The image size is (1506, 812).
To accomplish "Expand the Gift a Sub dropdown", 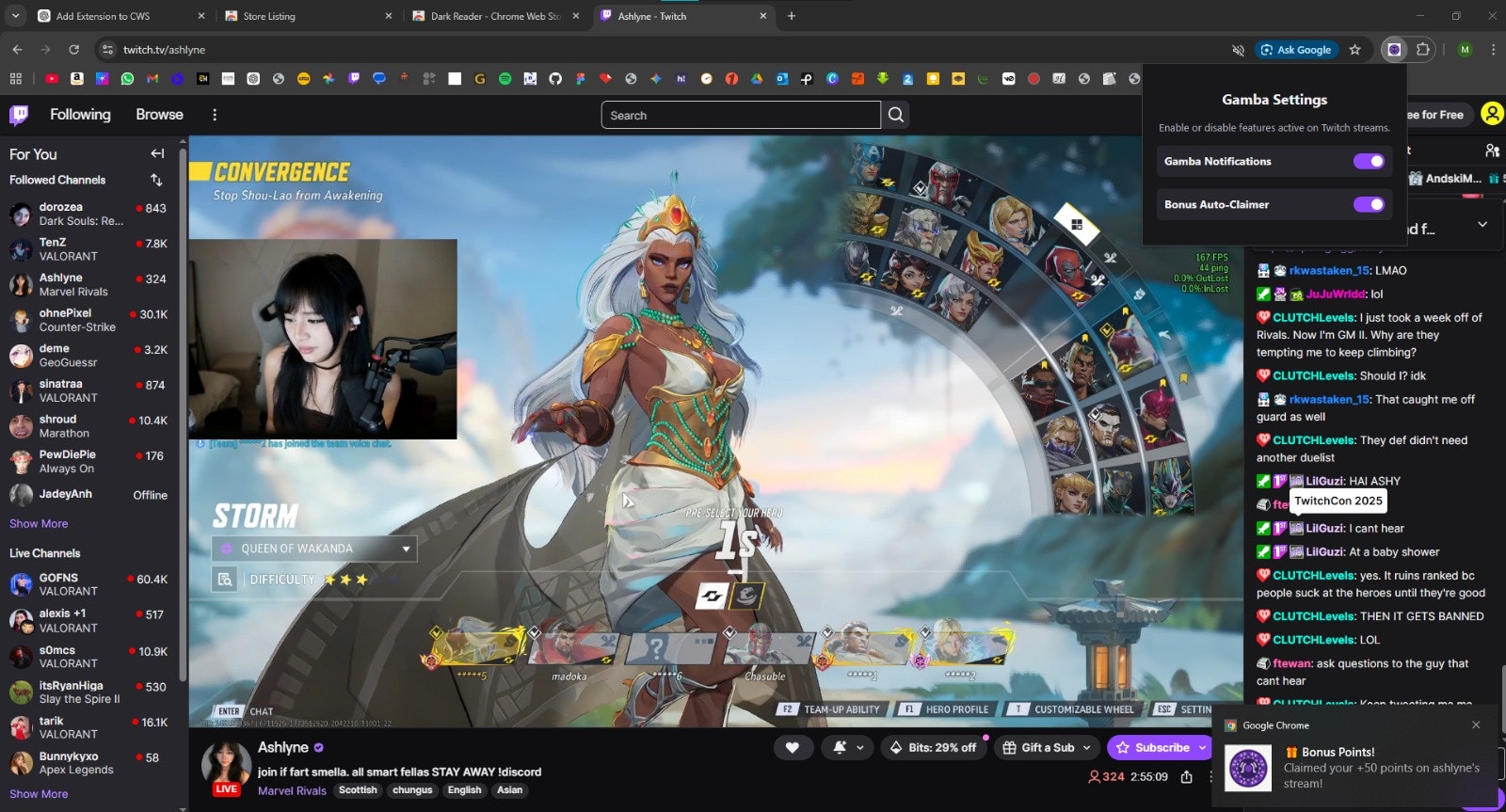I will (1086, 748).
